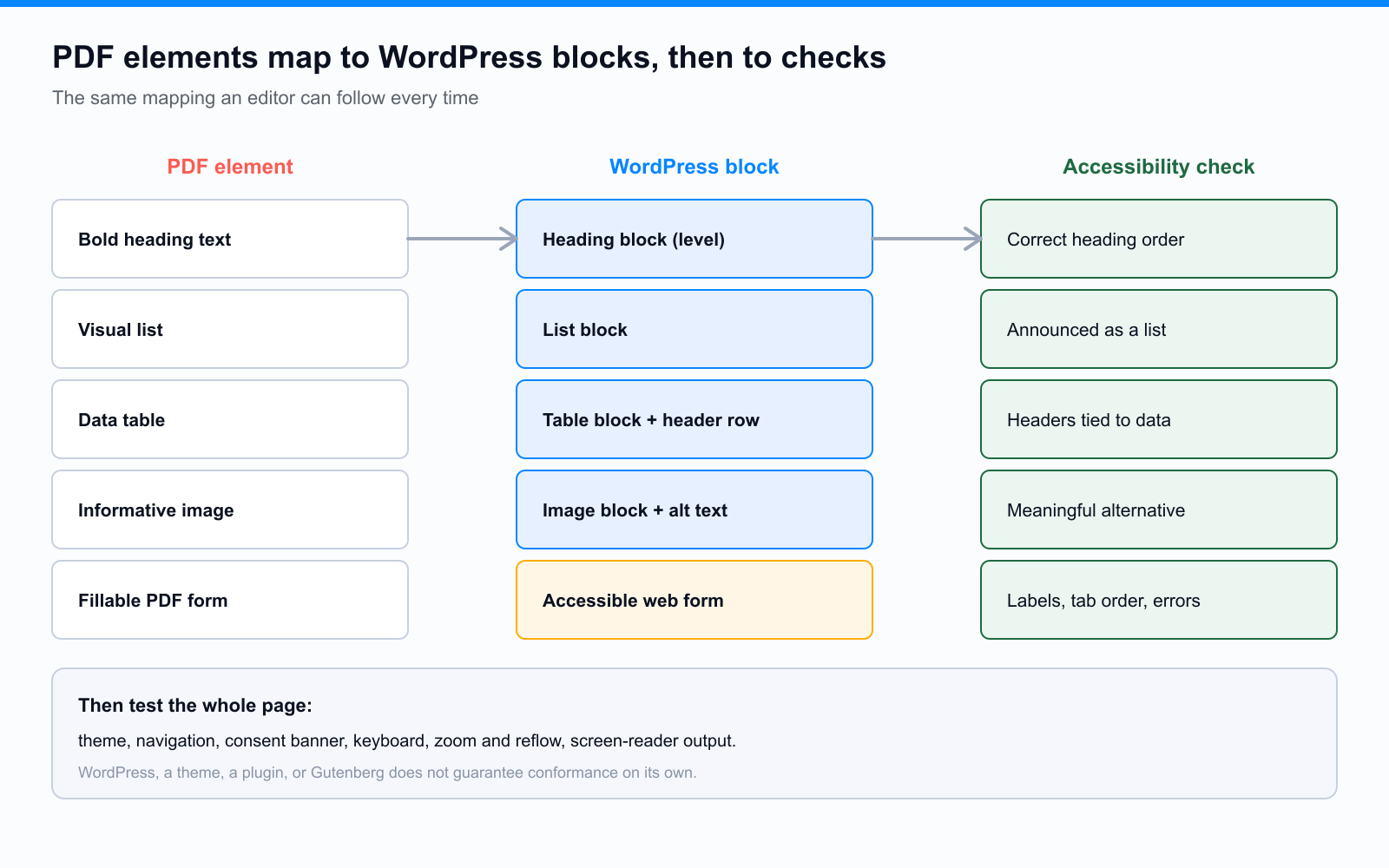This screenshot has width=1389, height=868.
Task: Click the "Then test the whole page:" heading
Action: click(x=195, y=706)
